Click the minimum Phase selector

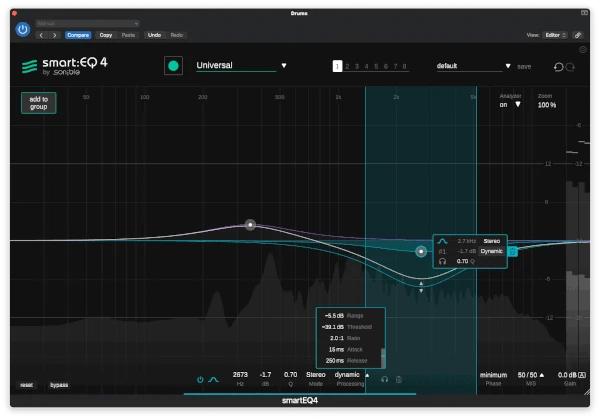pyautogui.click(x=493, y=375)
